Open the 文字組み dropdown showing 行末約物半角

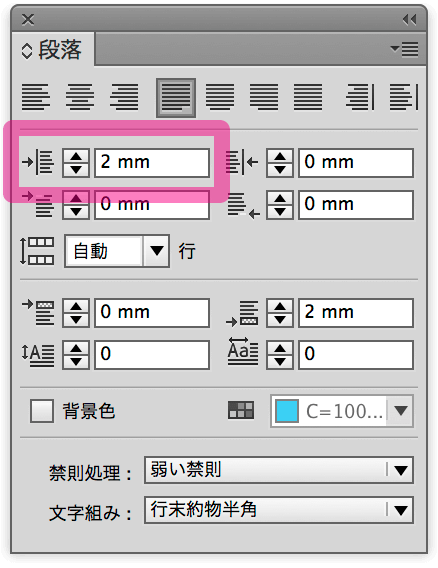pyautogui.click(x=279, y=510)
